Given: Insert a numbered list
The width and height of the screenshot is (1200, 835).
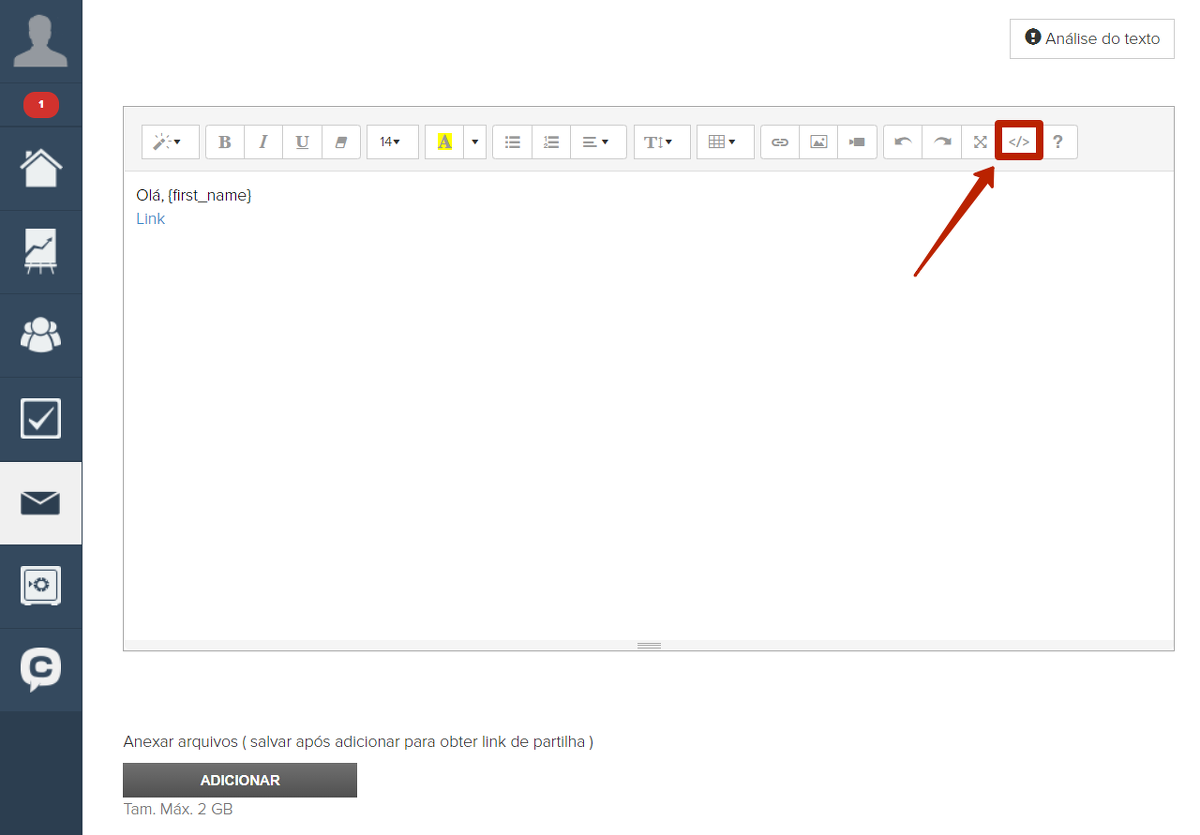Looking at the screenshot, I should pos(551,142).
